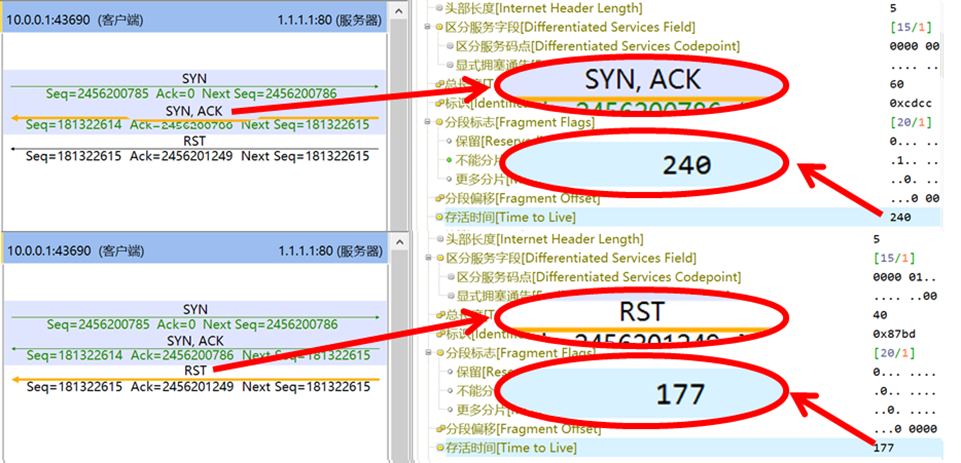Click the lower view's Fragment Flags yellow icon
Viewport: 961px width, 463px height.
click(x=440, y=353)
